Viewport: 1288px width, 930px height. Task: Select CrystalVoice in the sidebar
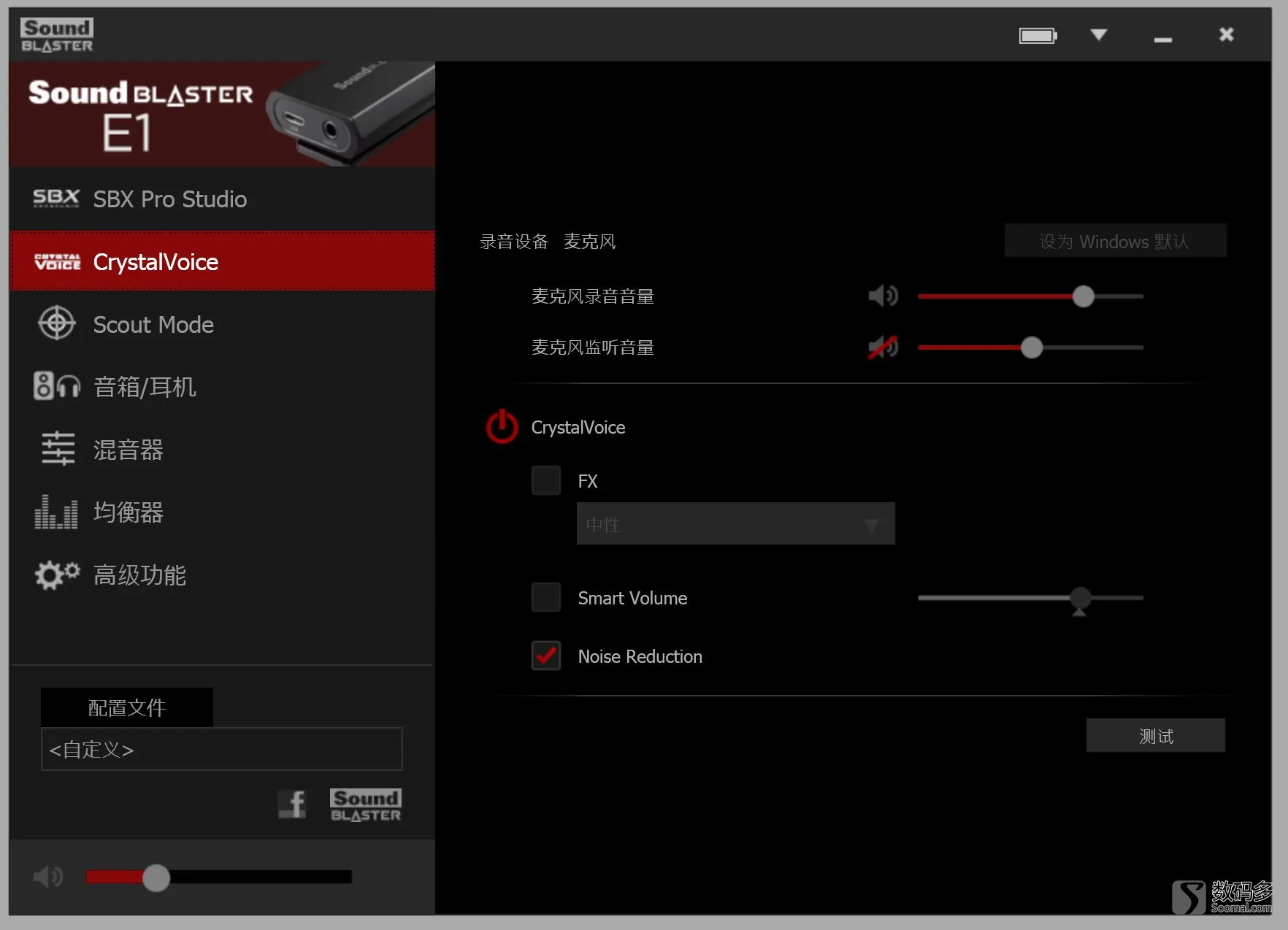point(223,261)
